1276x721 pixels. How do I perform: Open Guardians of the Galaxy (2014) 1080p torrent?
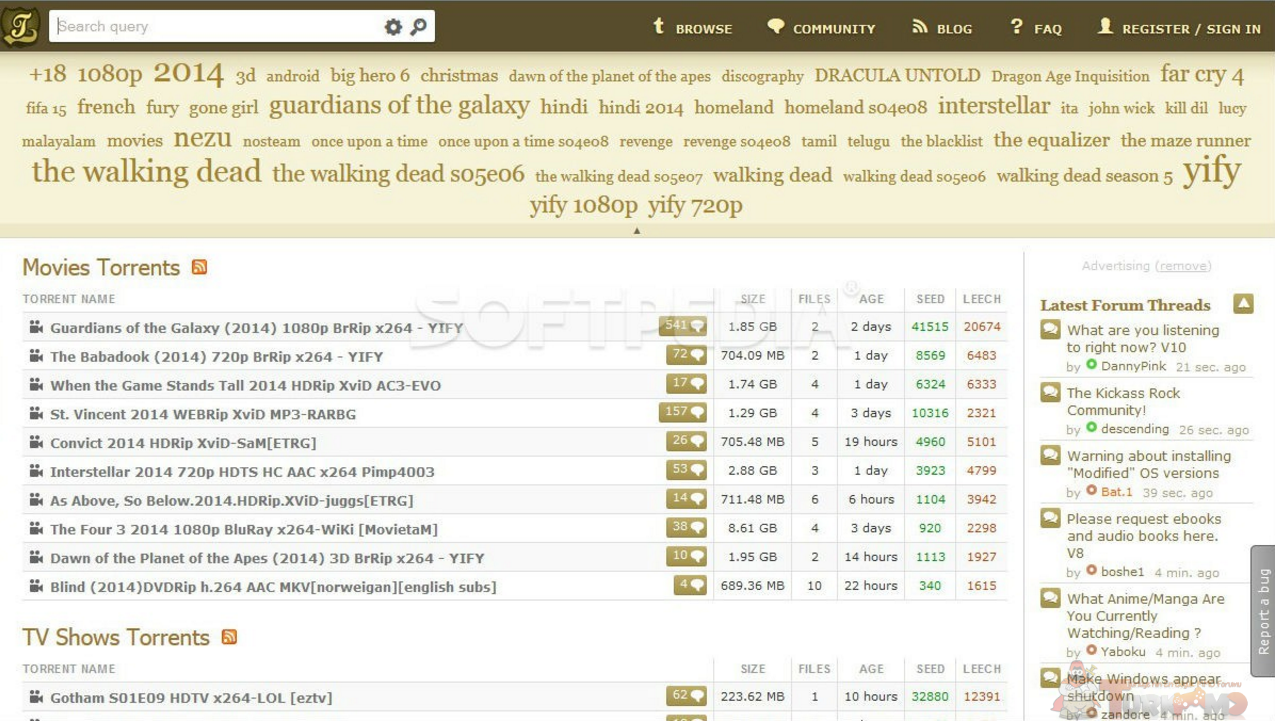tap(256, 327)
